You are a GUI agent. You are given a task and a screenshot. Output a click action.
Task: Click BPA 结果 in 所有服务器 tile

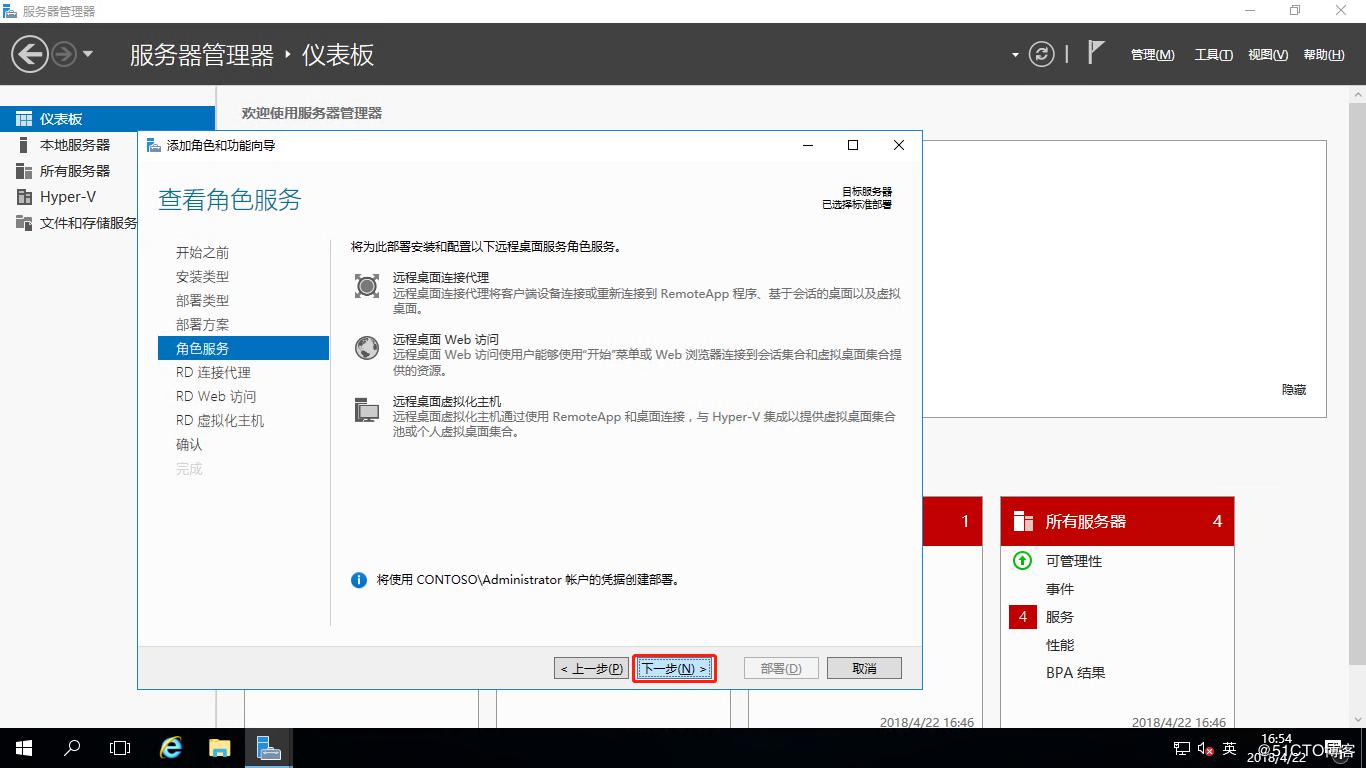pyautogui.click(x=1076, y=673)
